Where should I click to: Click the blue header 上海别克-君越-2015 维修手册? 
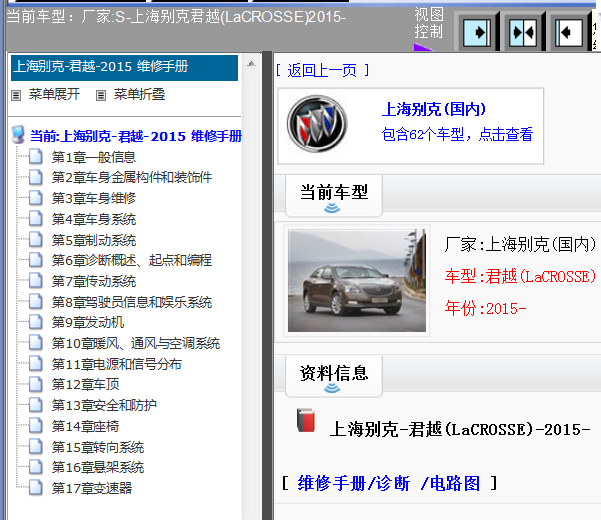125,67
